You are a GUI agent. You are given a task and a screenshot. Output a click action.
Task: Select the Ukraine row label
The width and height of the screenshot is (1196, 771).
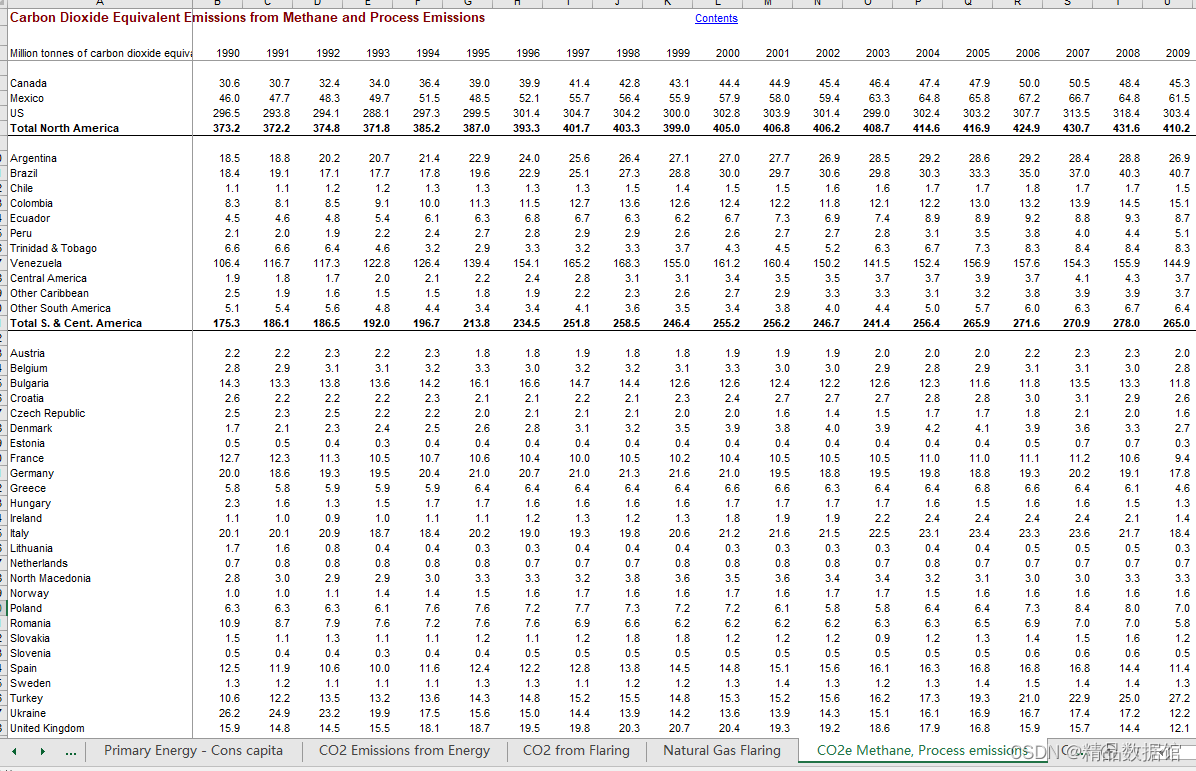(27, 713)
